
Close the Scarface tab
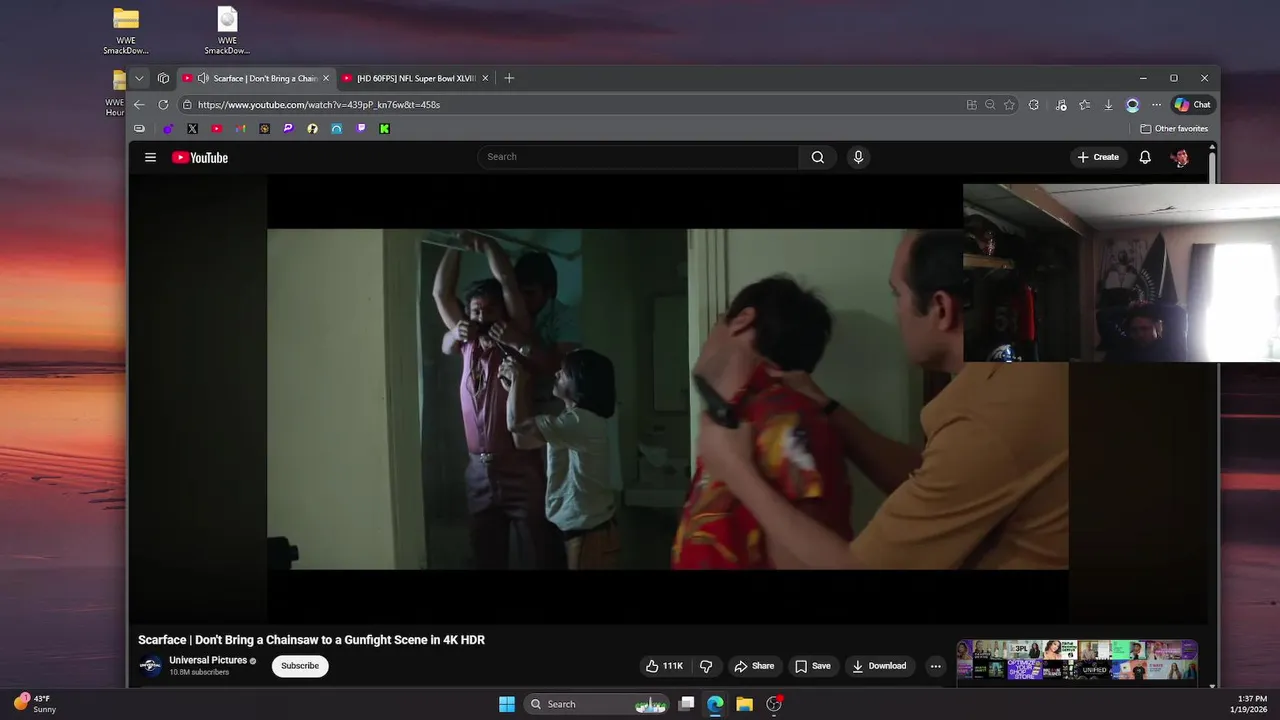click(325, 78)
